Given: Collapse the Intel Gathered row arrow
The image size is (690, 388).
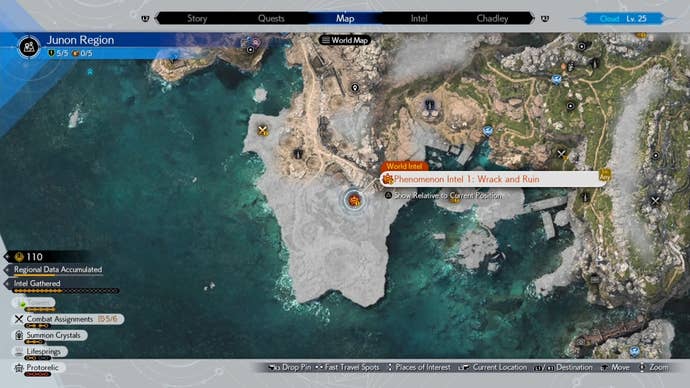Looking at the screenshot, I should [7, 284].
